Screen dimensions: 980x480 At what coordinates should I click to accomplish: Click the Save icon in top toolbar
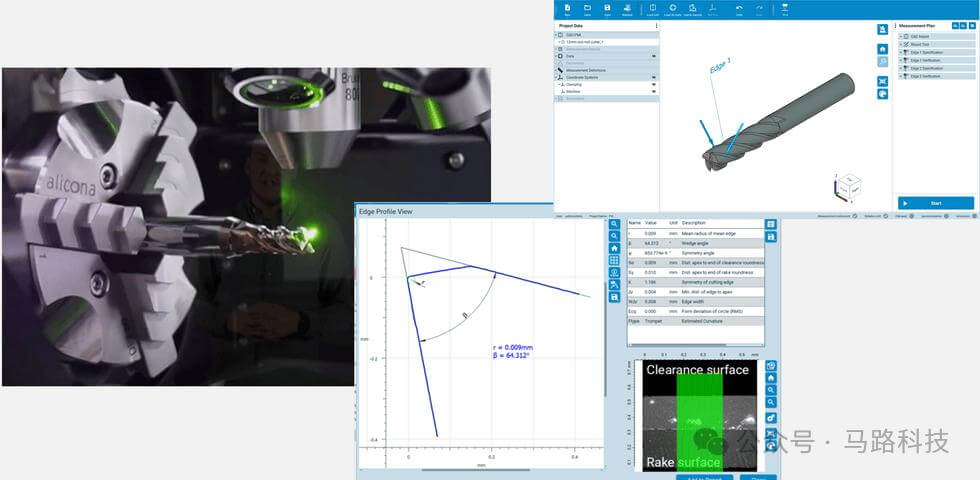click(x=607, y=9)
